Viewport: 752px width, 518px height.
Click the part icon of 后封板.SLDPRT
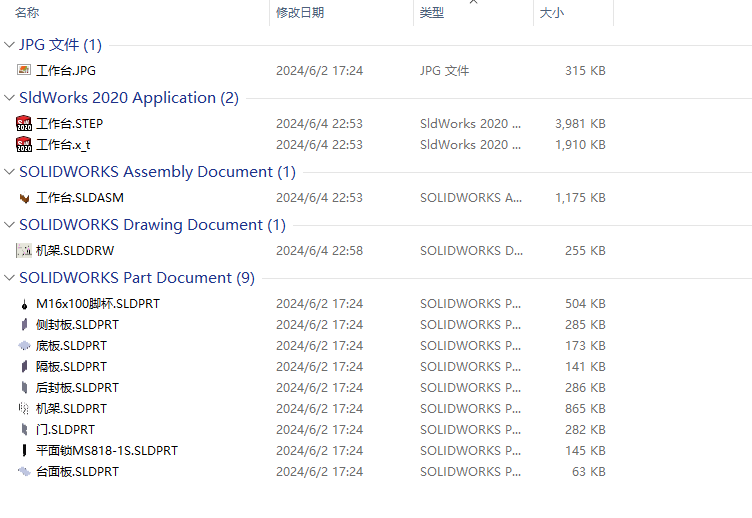coord(24,388)
